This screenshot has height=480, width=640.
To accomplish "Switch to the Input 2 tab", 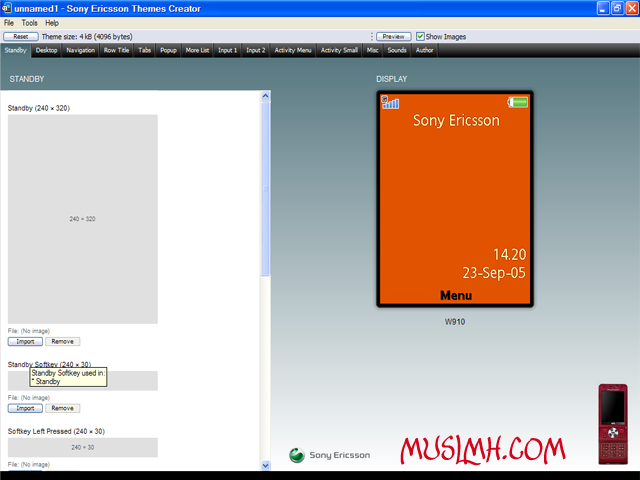I will click(256, 50).
